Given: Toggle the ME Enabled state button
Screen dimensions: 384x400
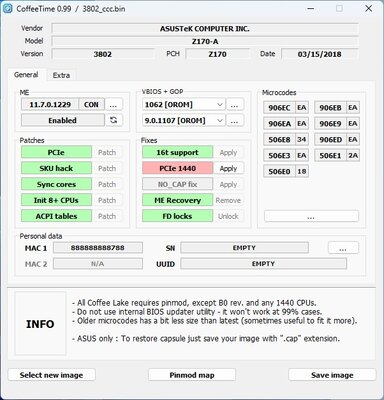Looking at the screenshot, I should click(63, 120).
